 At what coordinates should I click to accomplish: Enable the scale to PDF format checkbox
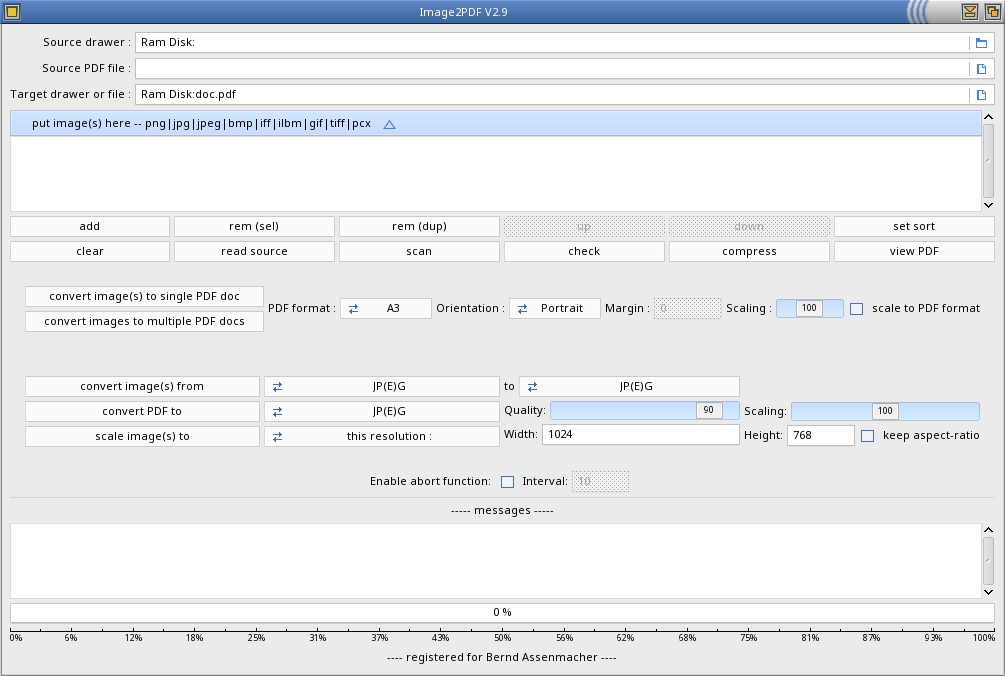856,309
